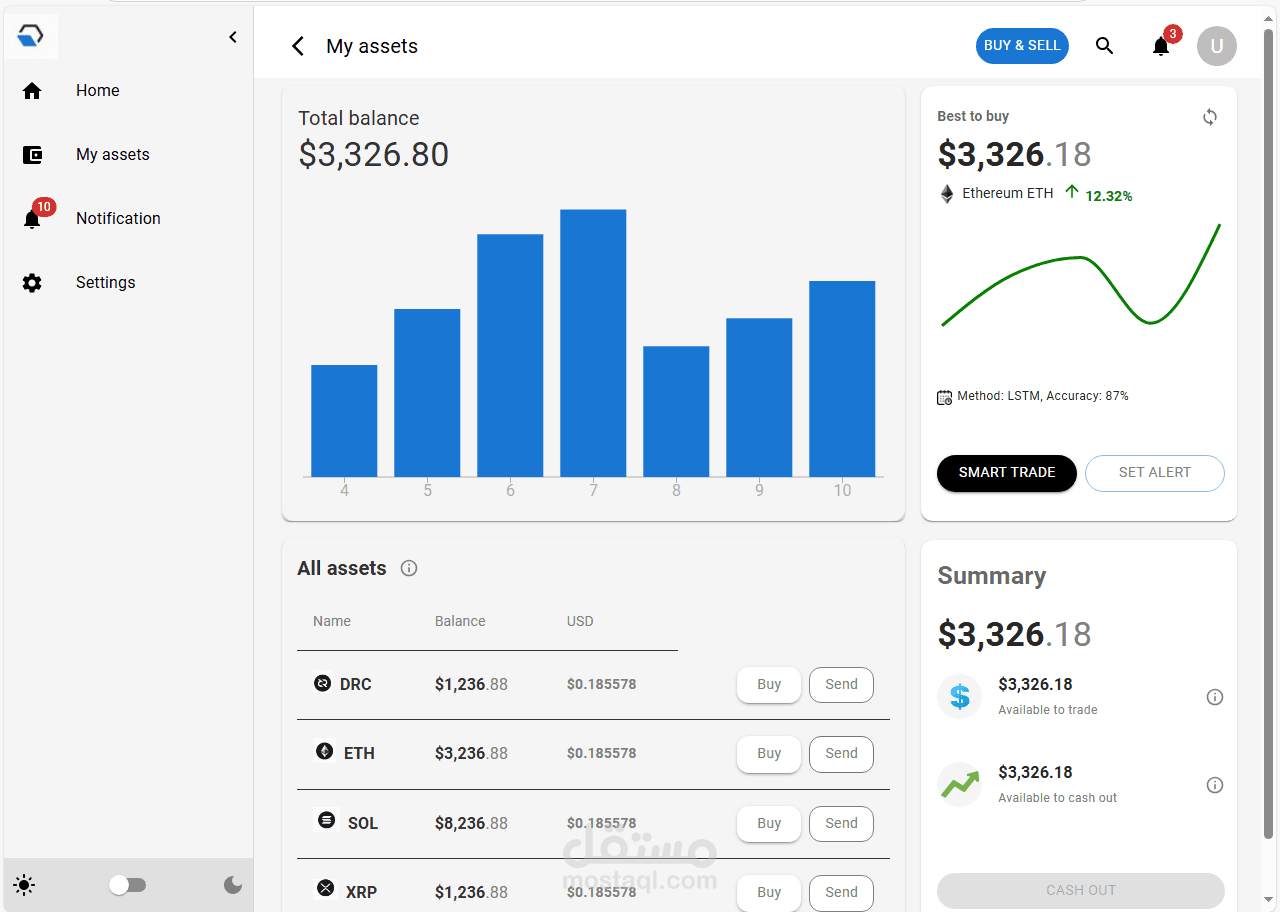
Task: Click the blue dollar icon in Summary
Action: (960, 696)
